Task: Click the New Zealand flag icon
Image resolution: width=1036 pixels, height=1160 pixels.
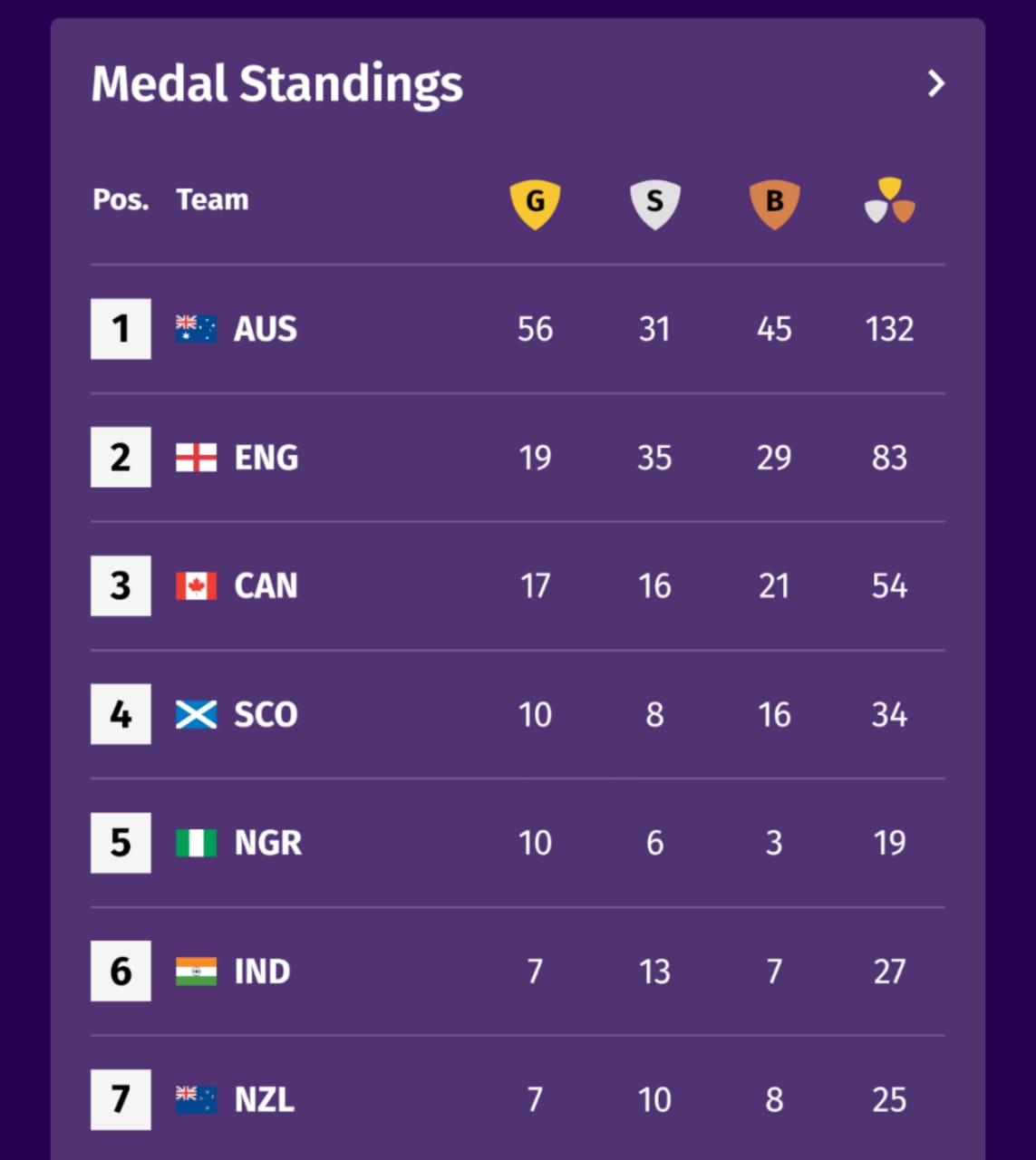Action: pyautogui.click(x=196, y=1100)
